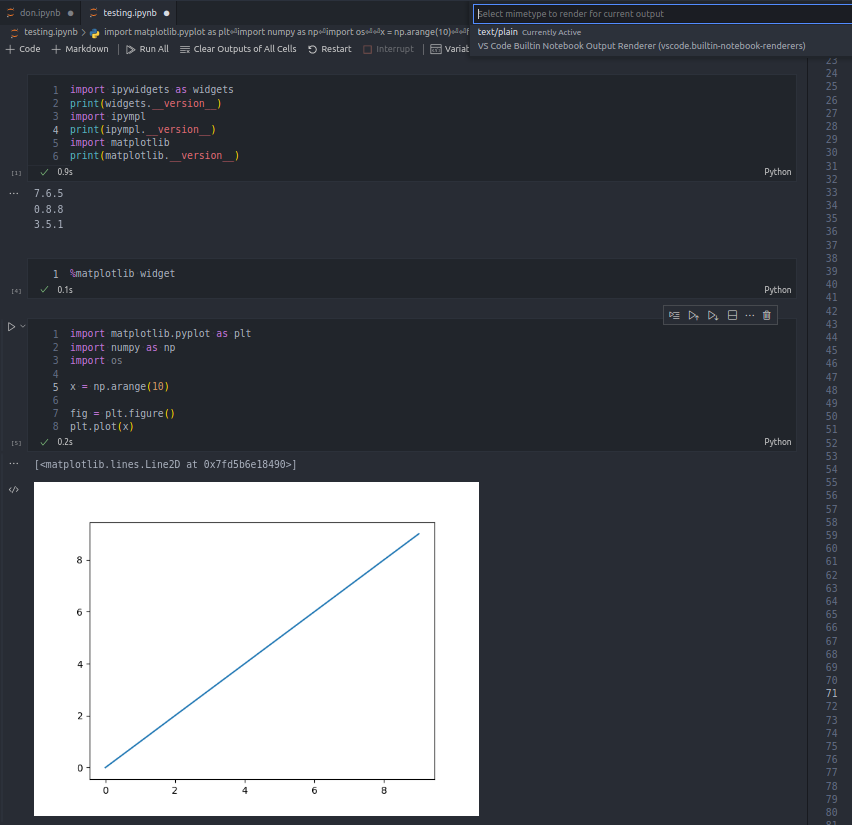The width and height of the screenshot is (852, 825).
Task: Execute Cell and Below icon
Action: (713, 315)
